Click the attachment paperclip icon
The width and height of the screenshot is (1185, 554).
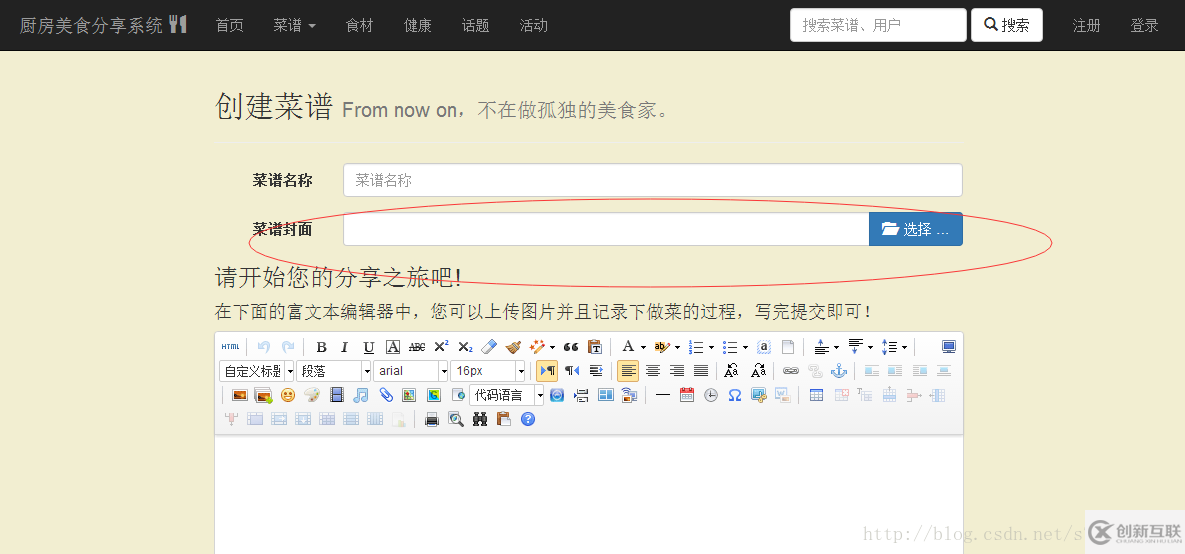(x=385, y=395)
